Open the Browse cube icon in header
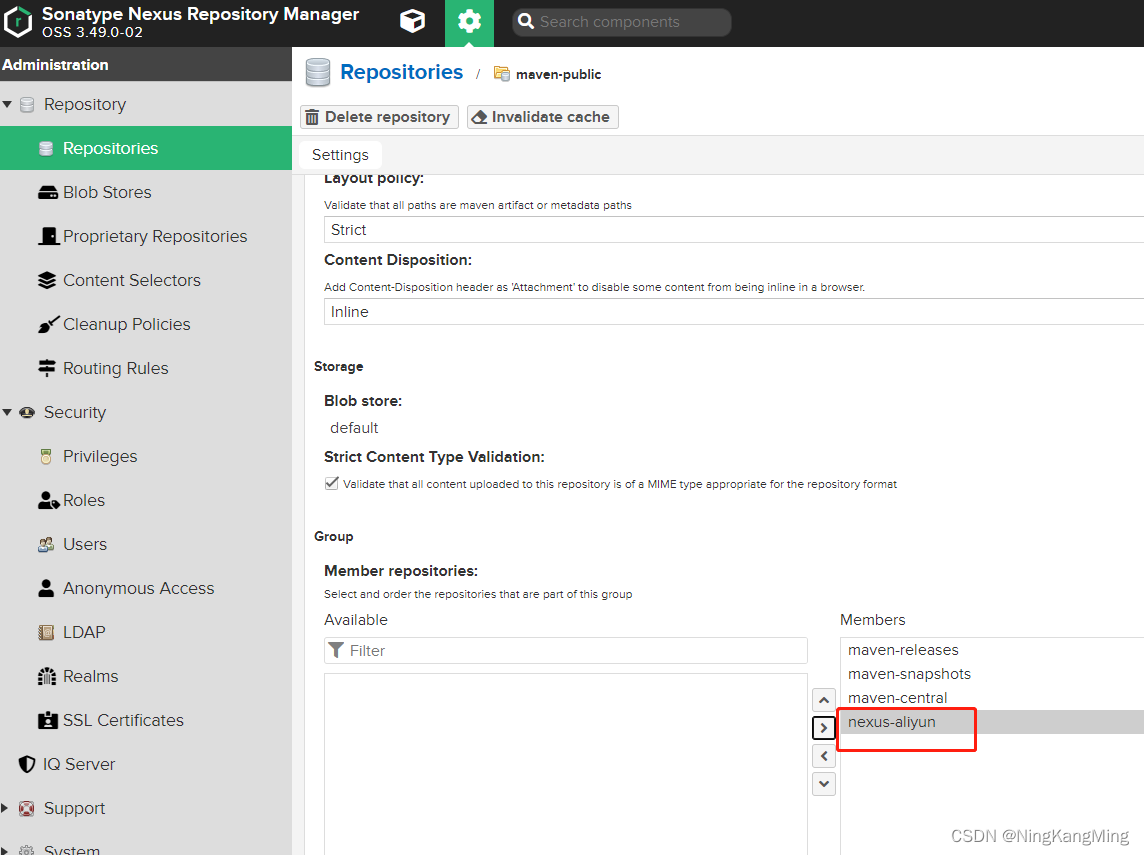The height and width of the screenshot is (855, 1144). pyautogui.click(x=412, y=21)
